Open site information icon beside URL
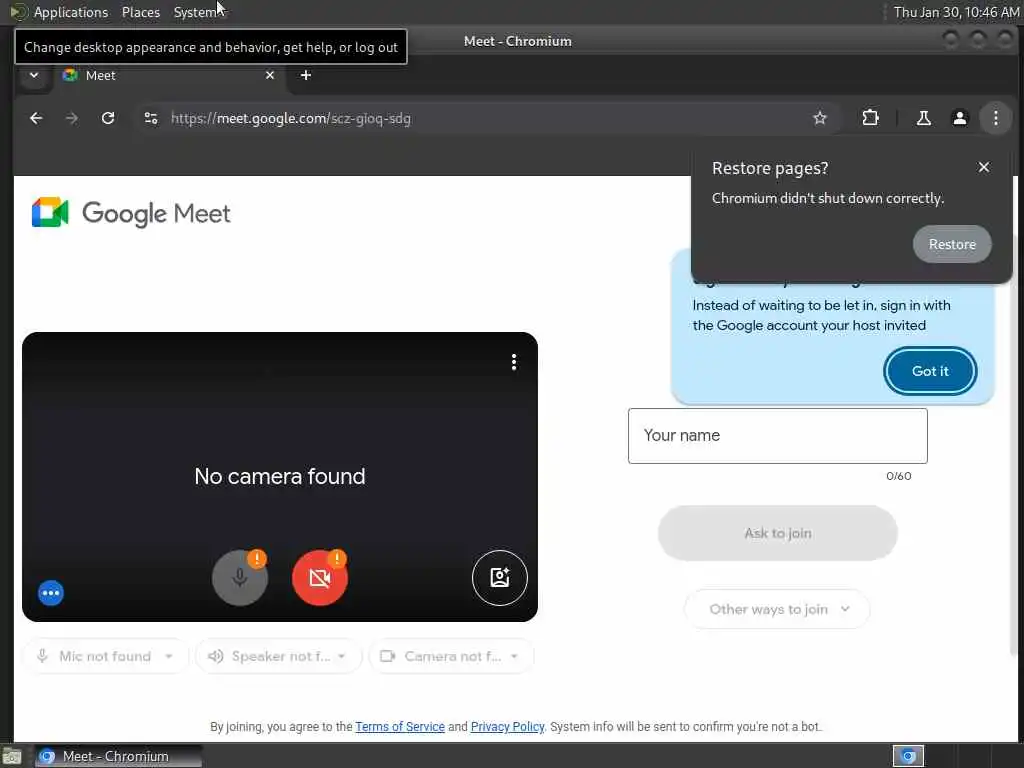 coord(151,118)
